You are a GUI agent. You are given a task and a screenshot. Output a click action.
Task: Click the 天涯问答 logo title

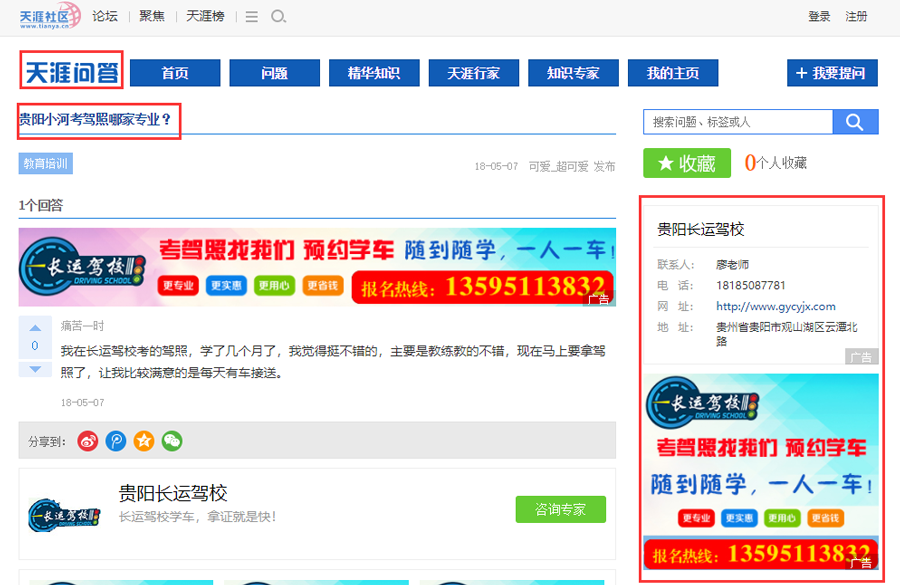coord(72,72)
